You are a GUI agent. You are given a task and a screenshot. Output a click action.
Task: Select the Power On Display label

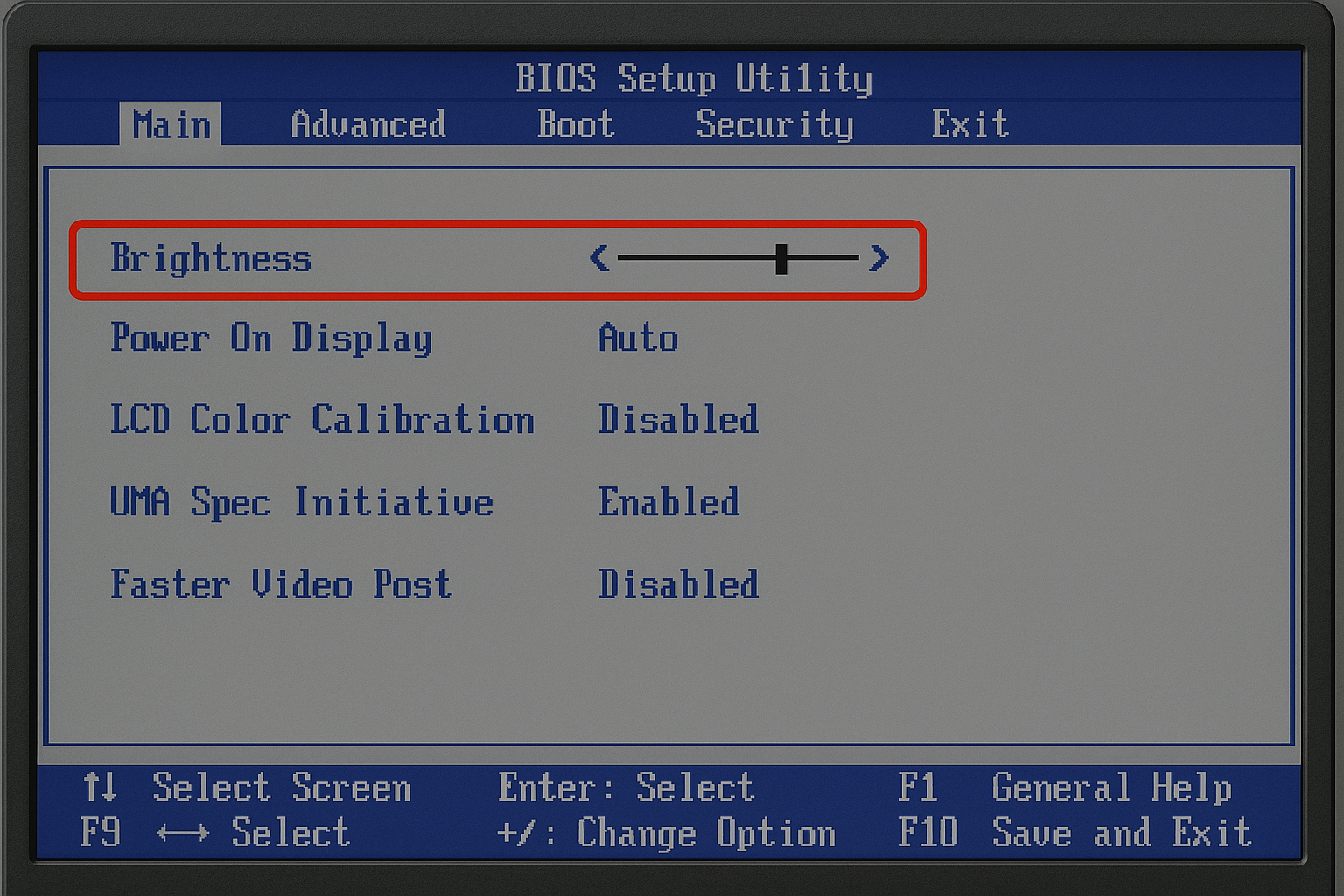271,339
